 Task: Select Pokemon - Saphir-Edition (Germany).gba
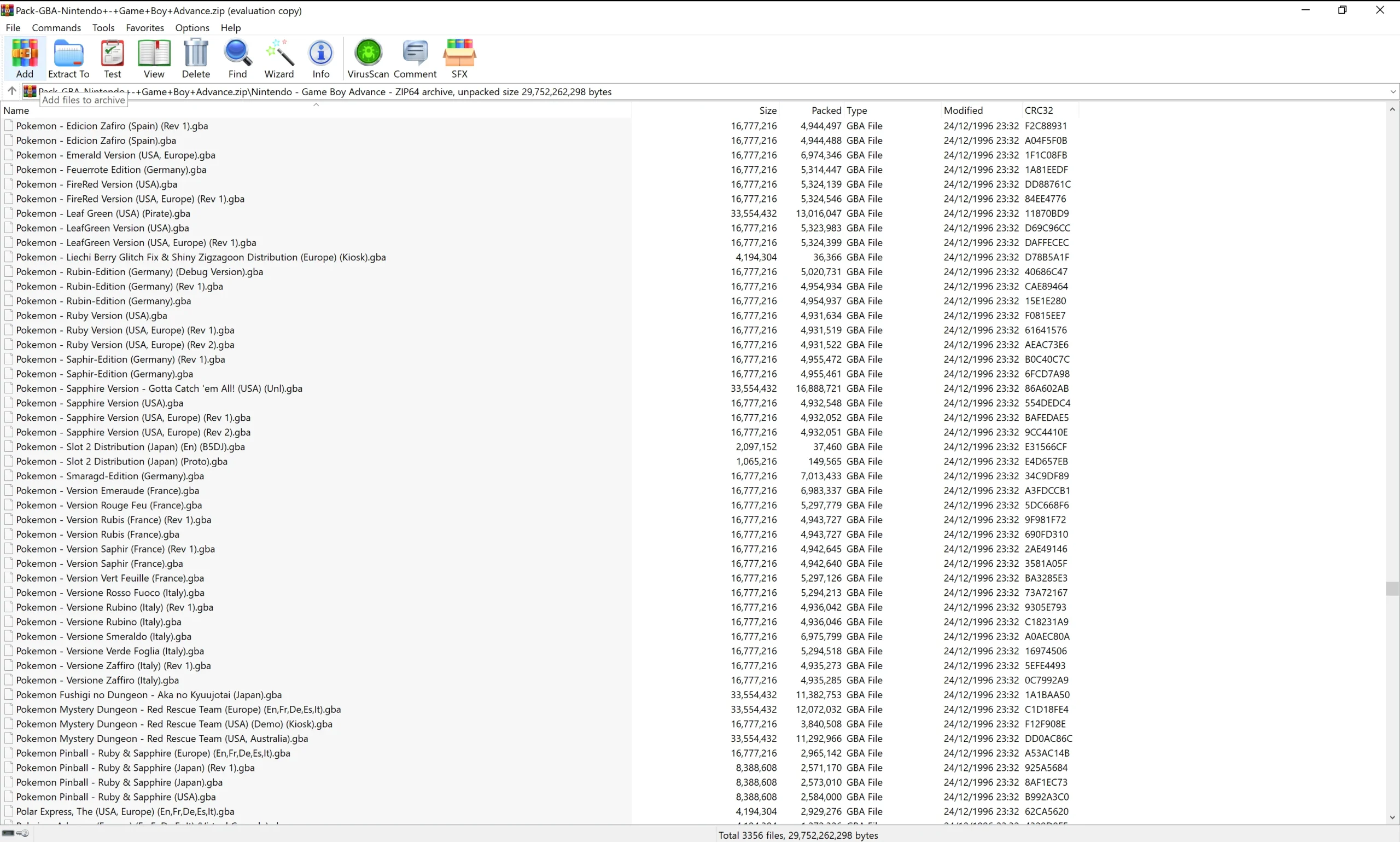pos(104,374)
